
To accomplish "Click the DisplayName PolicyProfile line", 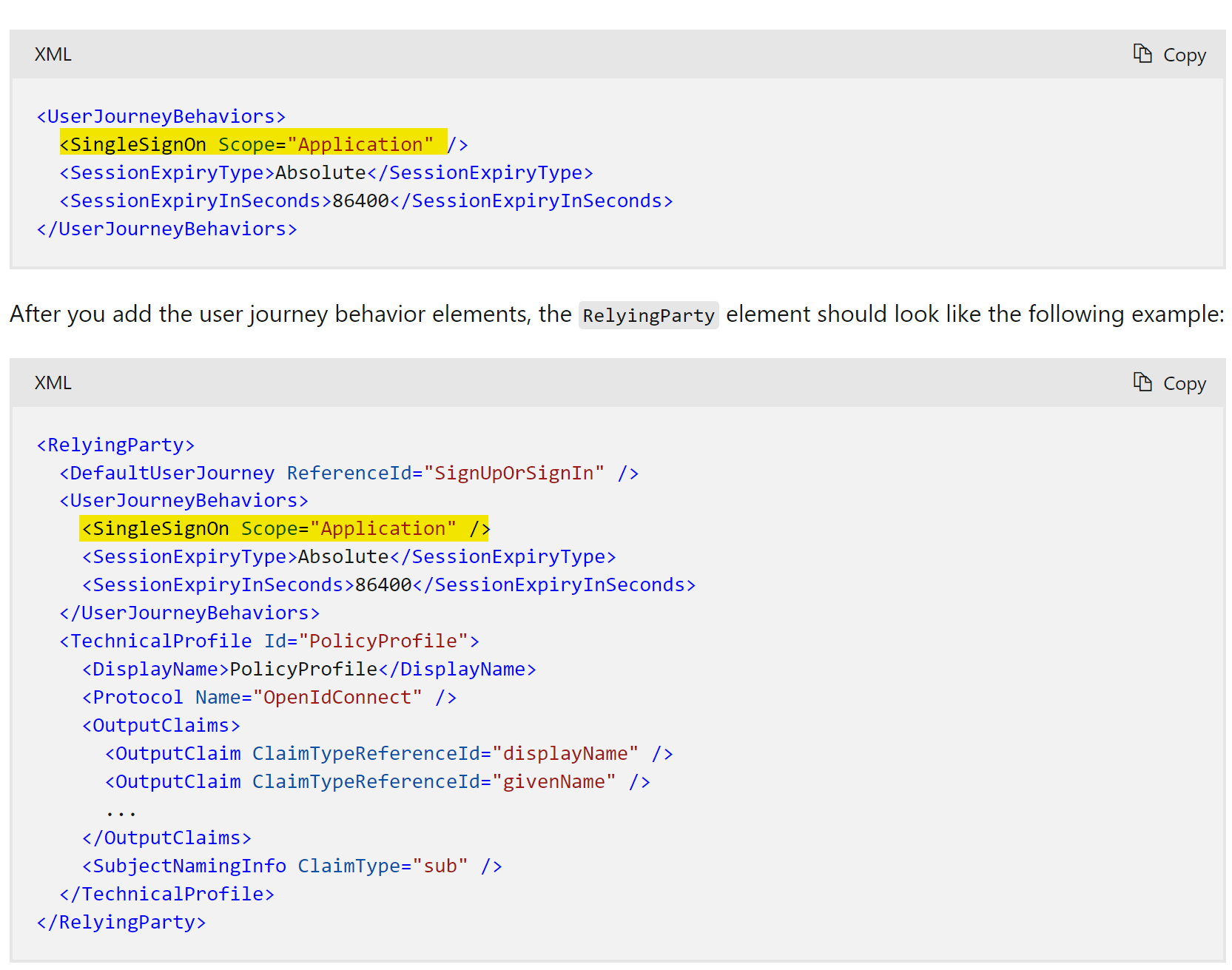I will pos(309,669).
